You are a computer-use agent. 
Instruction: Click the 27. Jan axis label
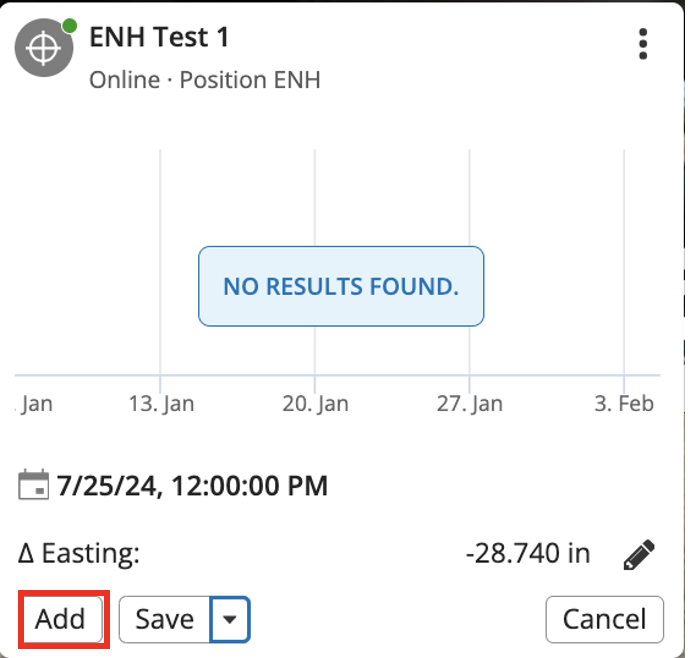click(470, 404)
